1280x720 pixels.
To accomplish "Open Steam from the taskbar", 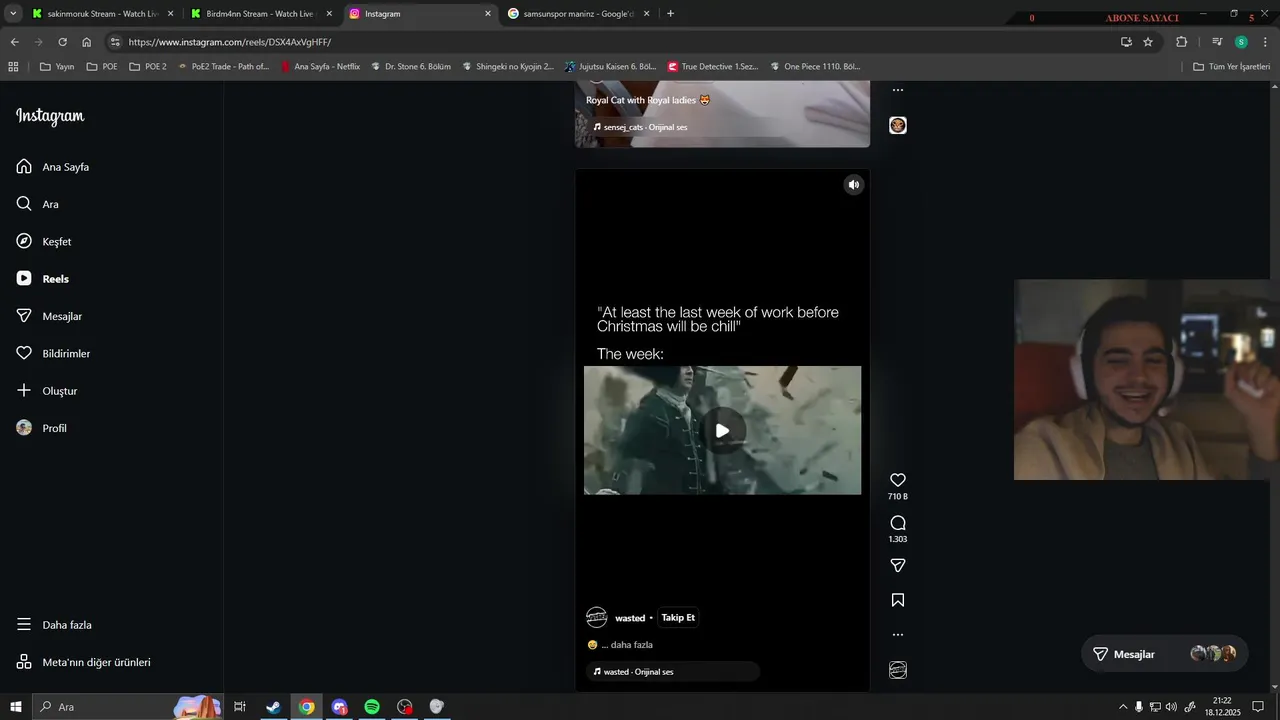I will pos(273,707).
